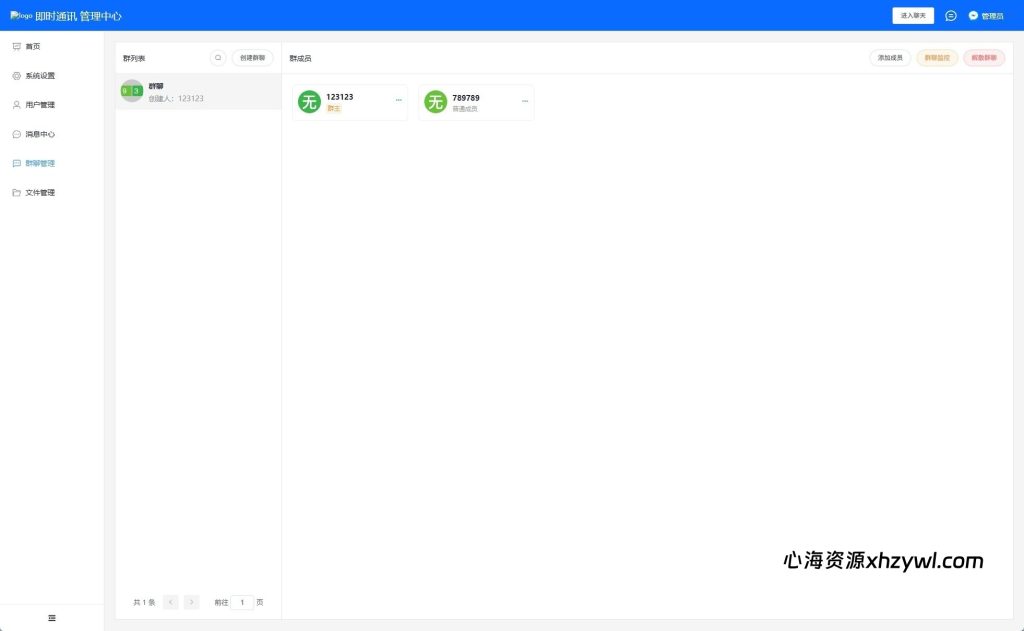Collapse the sidebar using the bottom menu icon
This screenshot has width=1024, height=631.
[52, 618]
